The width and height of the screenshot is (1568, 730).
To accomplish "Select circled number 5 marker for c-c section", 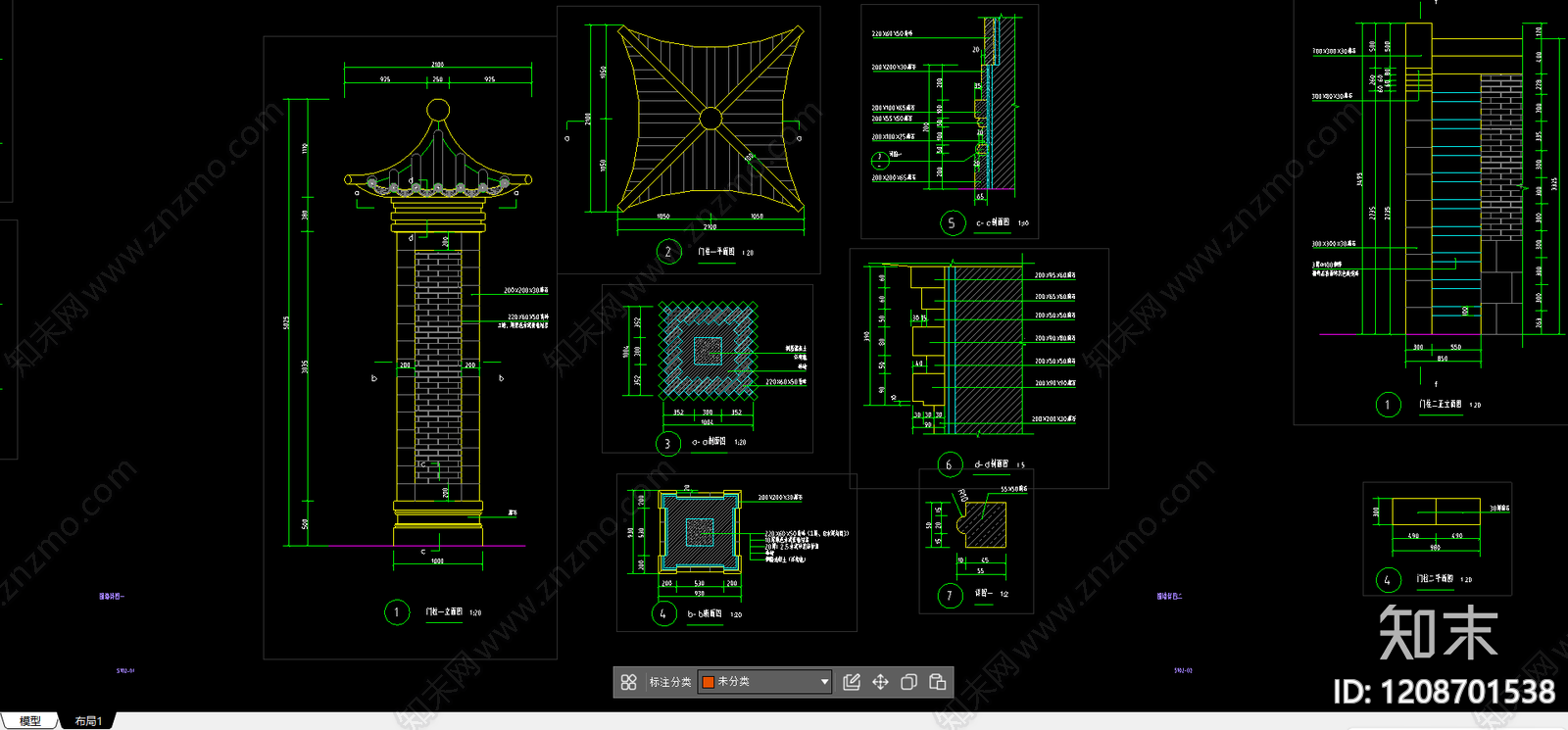I will [952, 223].
